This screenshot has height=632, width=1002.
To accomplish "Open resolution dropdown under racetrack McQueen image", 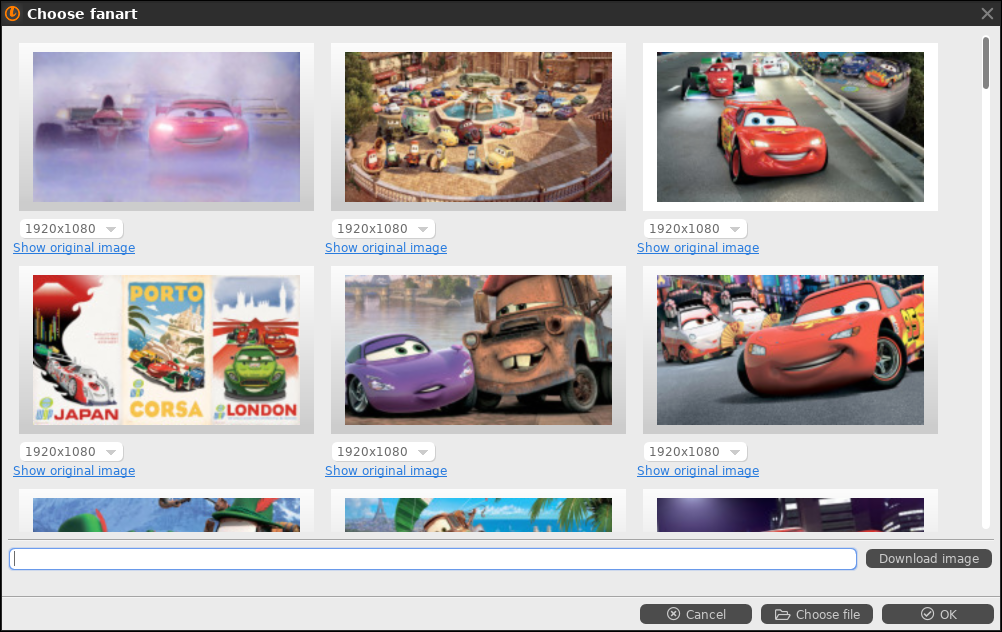I will pos(695,229).
